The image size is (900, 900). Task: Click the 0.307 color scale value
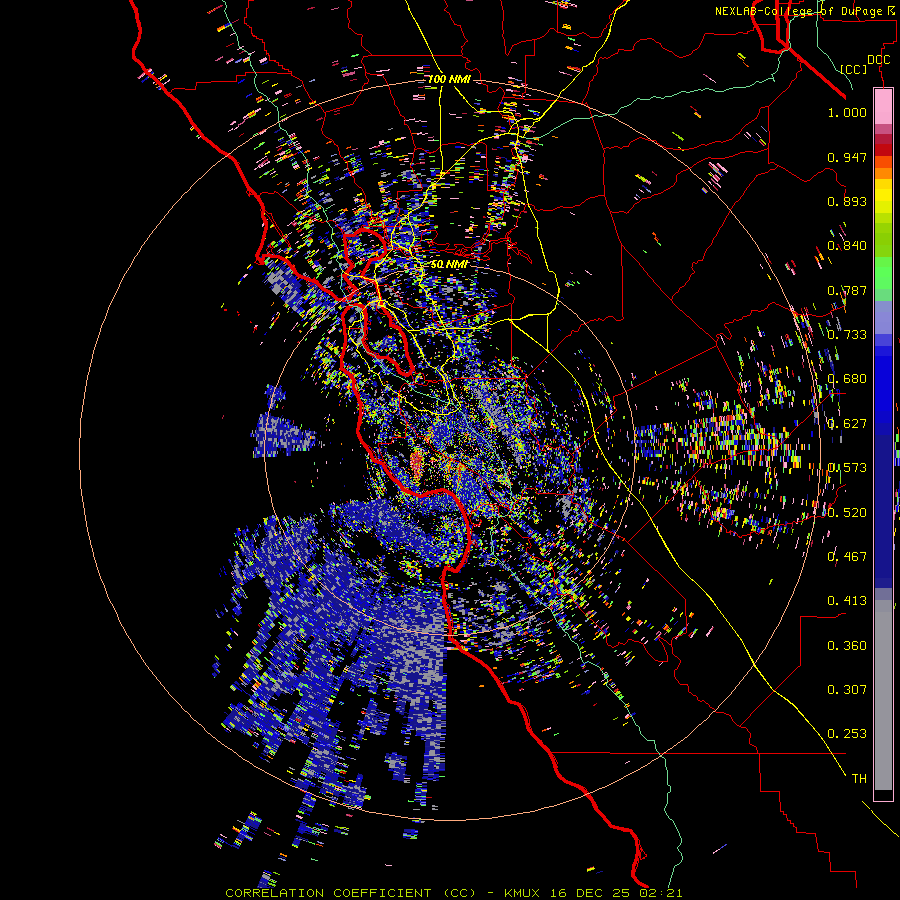pyautogui.click(x=847, y=690)
